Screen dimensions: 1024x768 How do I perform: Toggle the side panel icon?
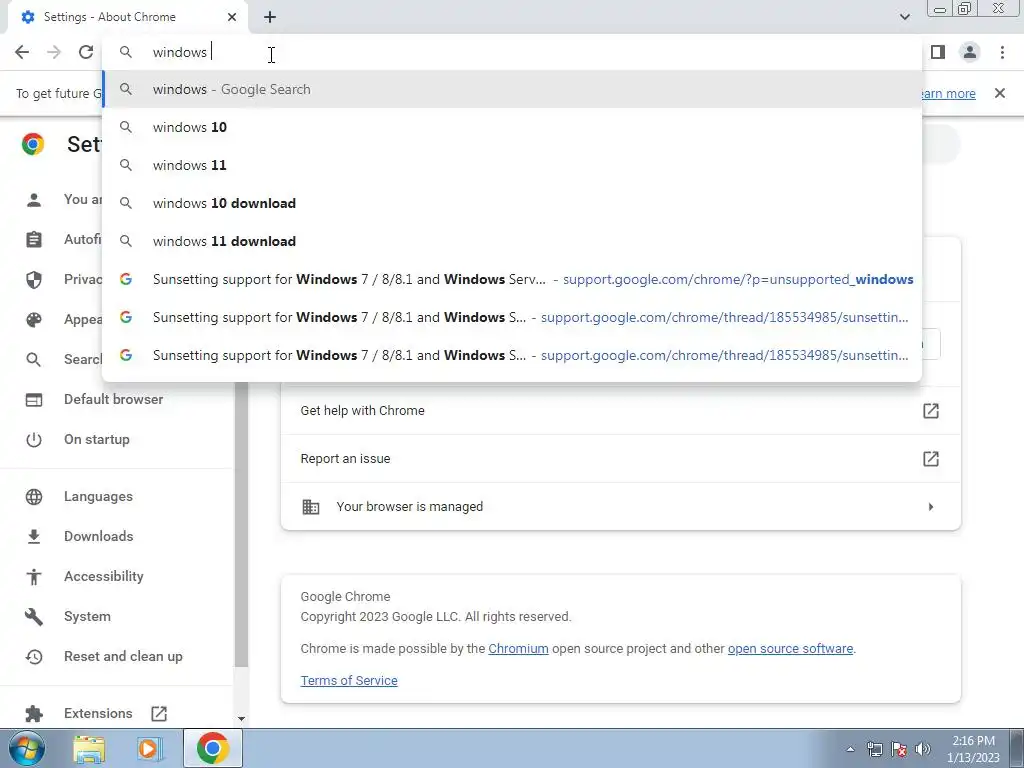938,52
